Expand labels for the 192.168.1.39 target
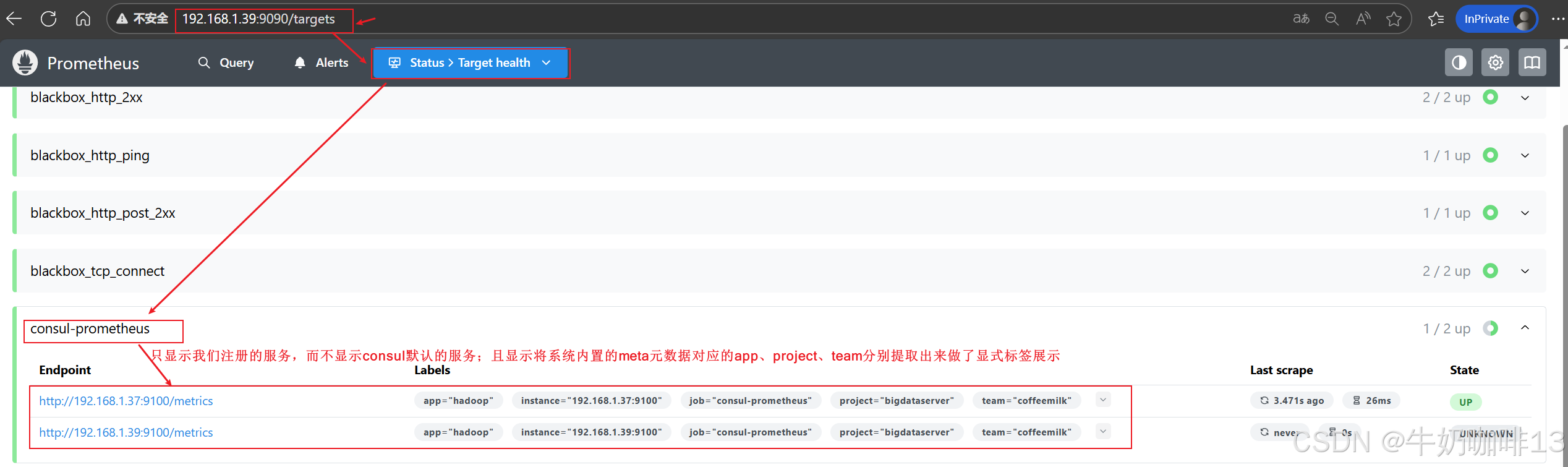This screenshot has height=467, width=1568. pyautogui.click(x=1103, y=431)
